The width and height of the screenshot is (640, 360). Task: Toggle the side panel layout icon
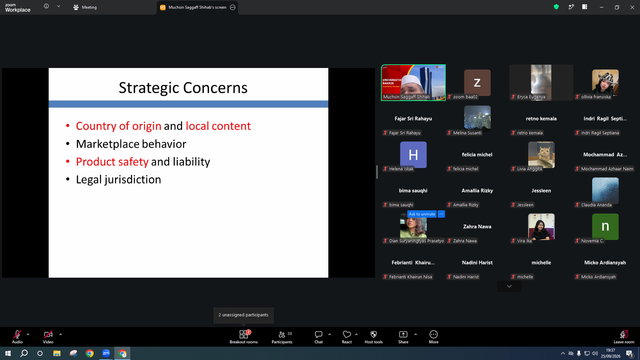point(585,7)
